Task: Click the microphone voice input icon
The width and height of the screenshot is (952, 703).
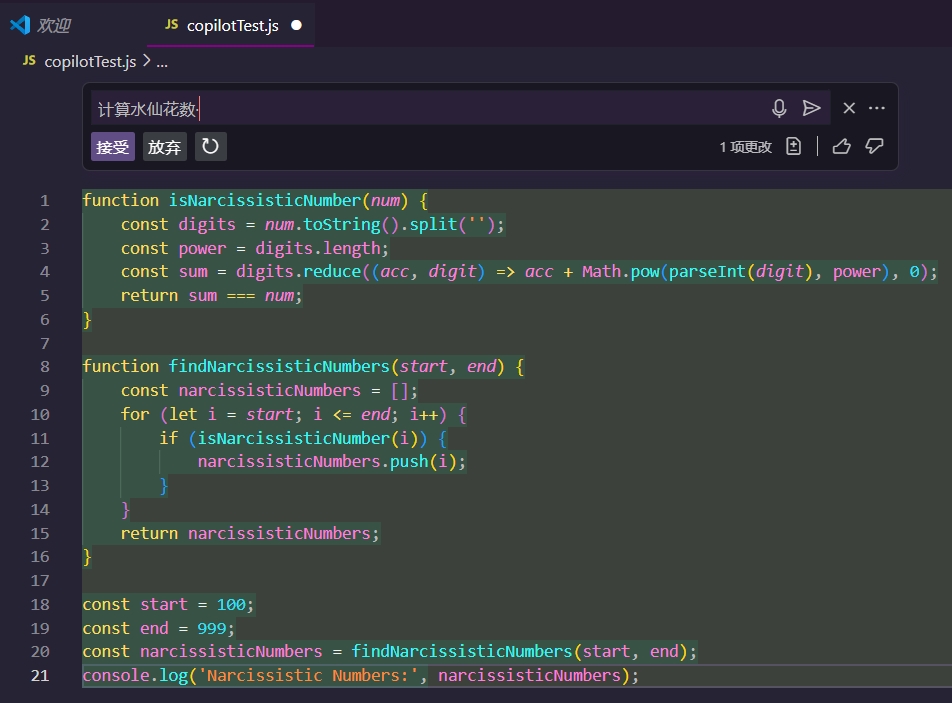Action: 779,108
